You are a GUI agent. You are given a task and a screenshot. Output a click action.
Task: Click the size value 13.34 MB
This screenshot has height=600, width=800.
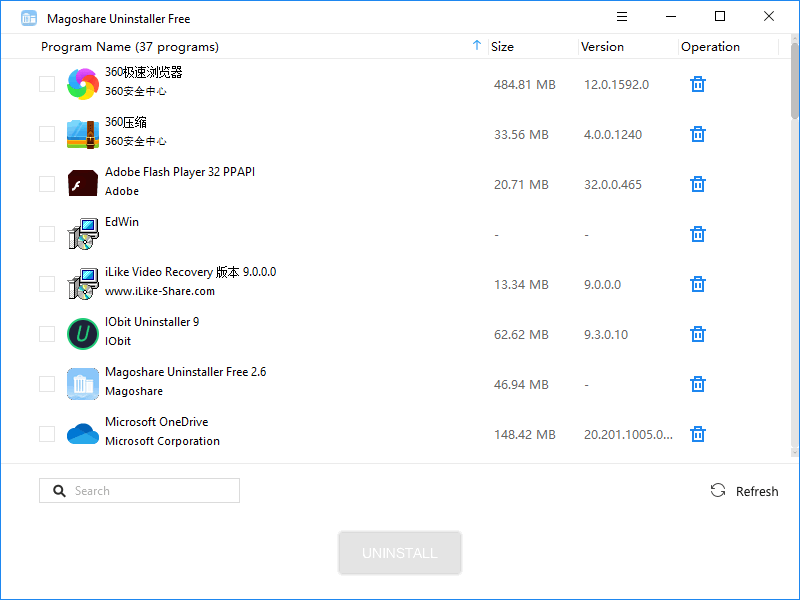[x=521, y=285]
